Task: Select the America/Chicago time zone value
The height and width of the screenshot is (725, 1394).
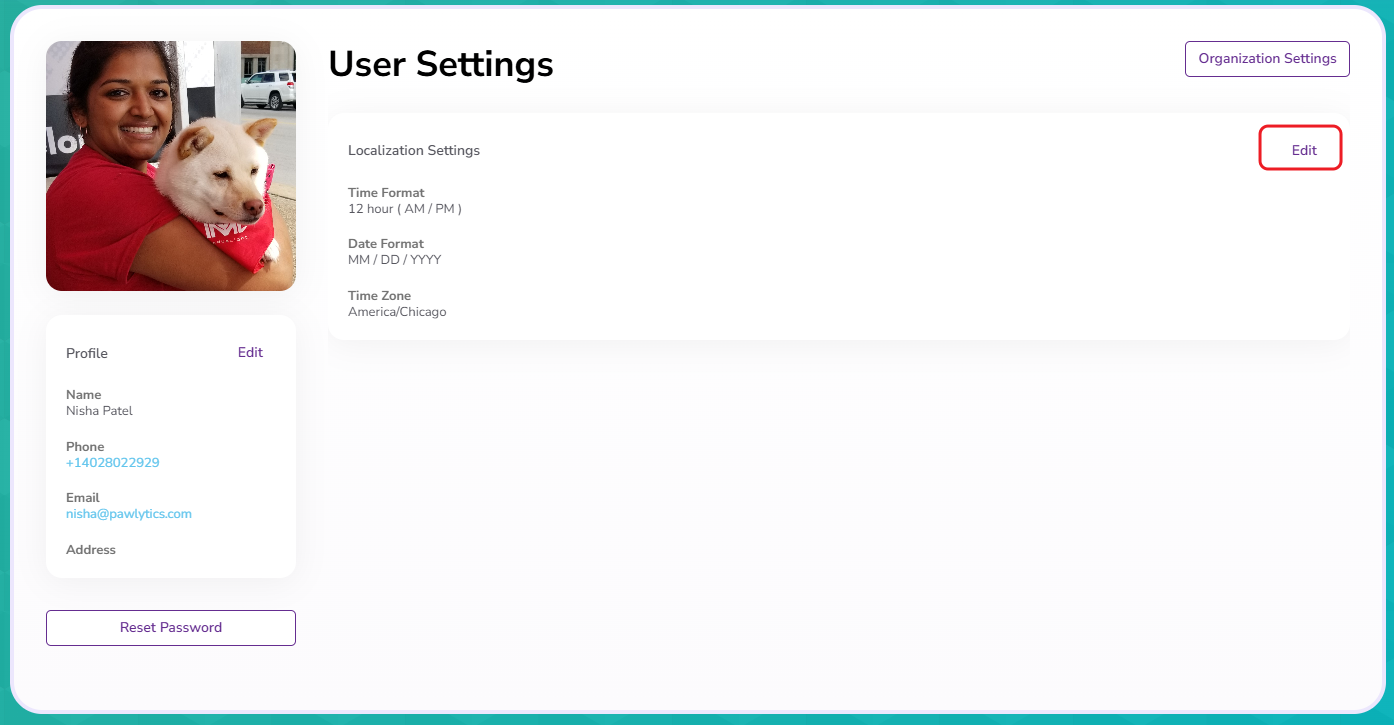Action: (397, 312)
